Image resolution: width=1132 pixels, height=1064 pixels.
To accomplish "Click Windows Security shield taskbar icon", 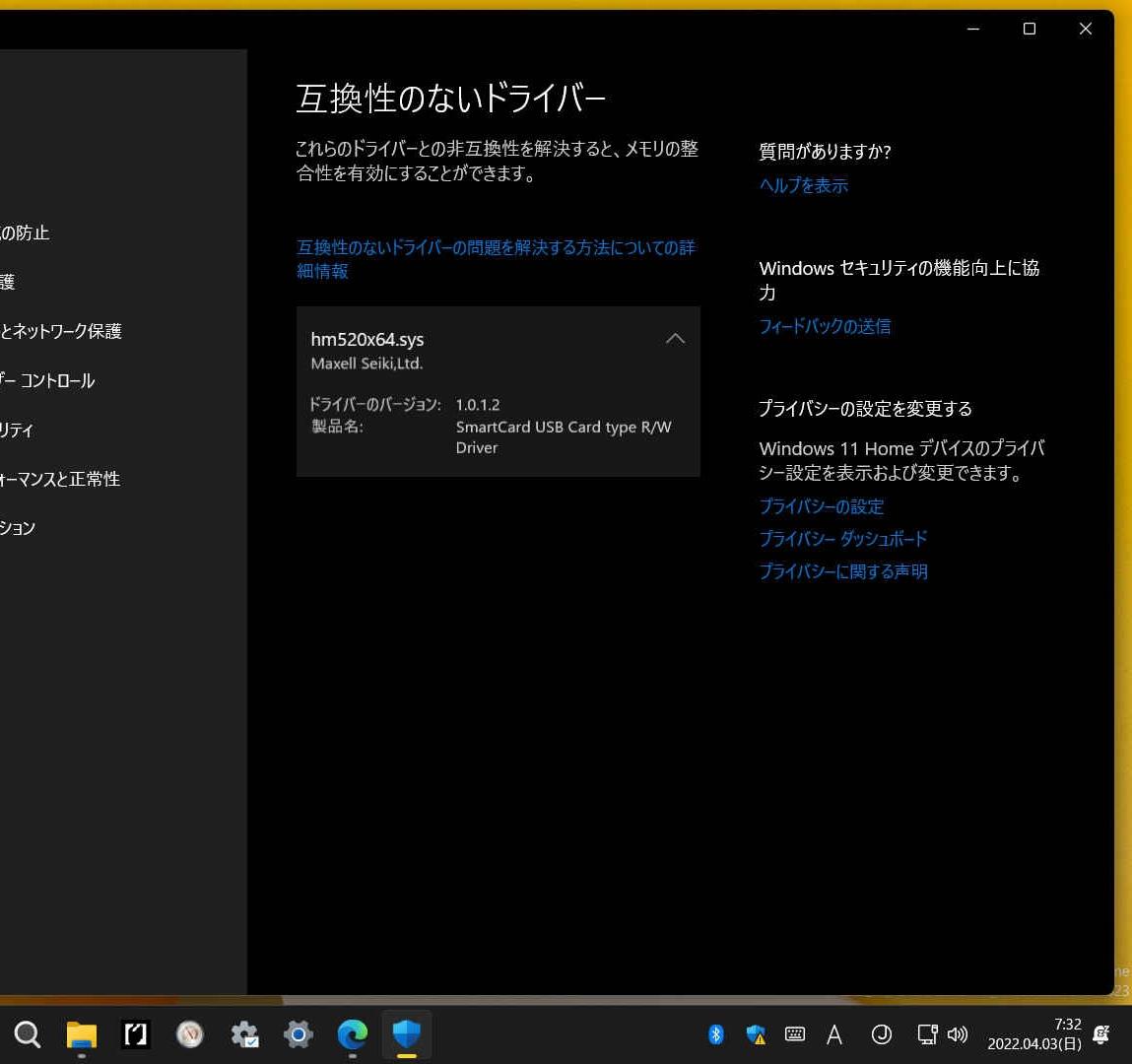I will point(407,1034).
